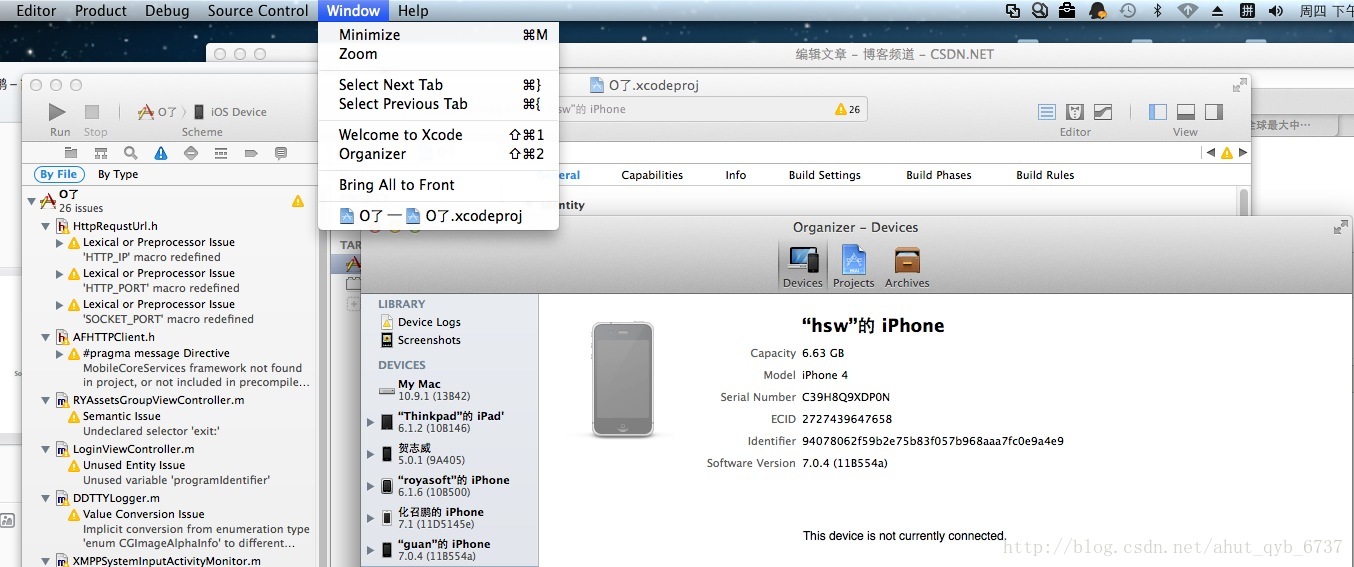Click the serial number C39H8Q9XDP0N

point(846,397)
